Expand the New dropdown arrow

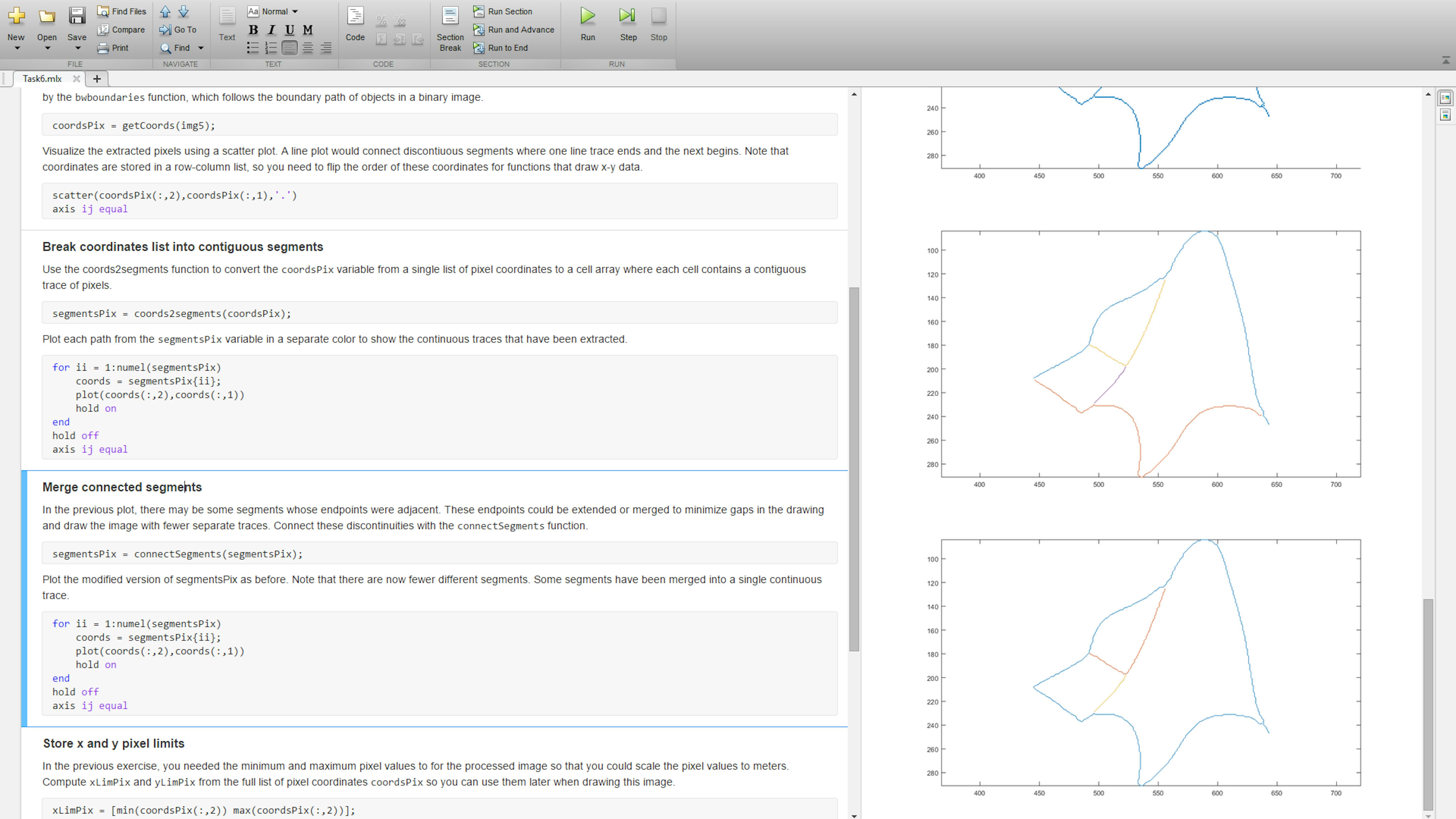point(17,49)
